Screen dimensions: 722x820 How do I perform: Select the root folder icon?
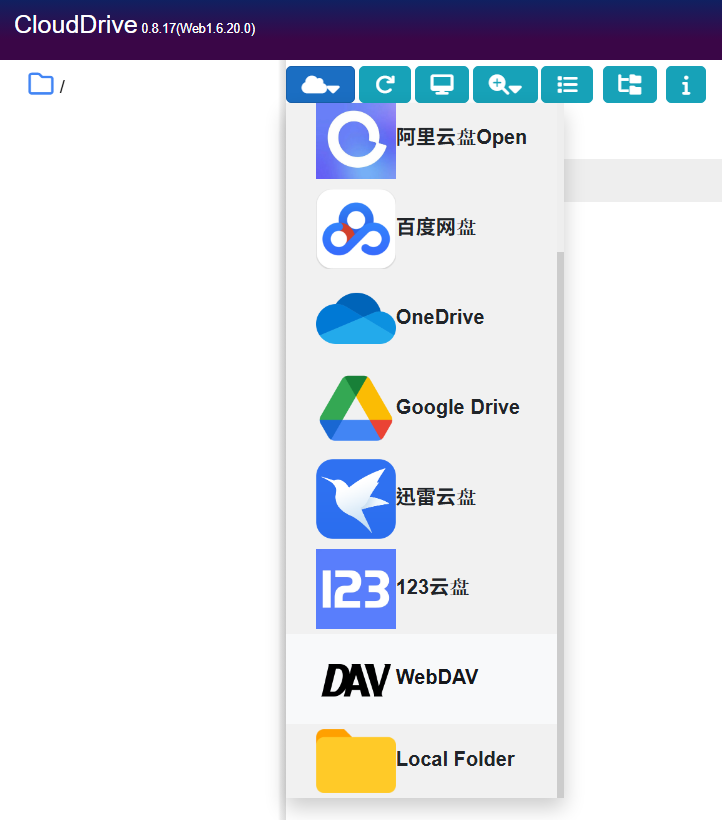[x=41, y=84]
